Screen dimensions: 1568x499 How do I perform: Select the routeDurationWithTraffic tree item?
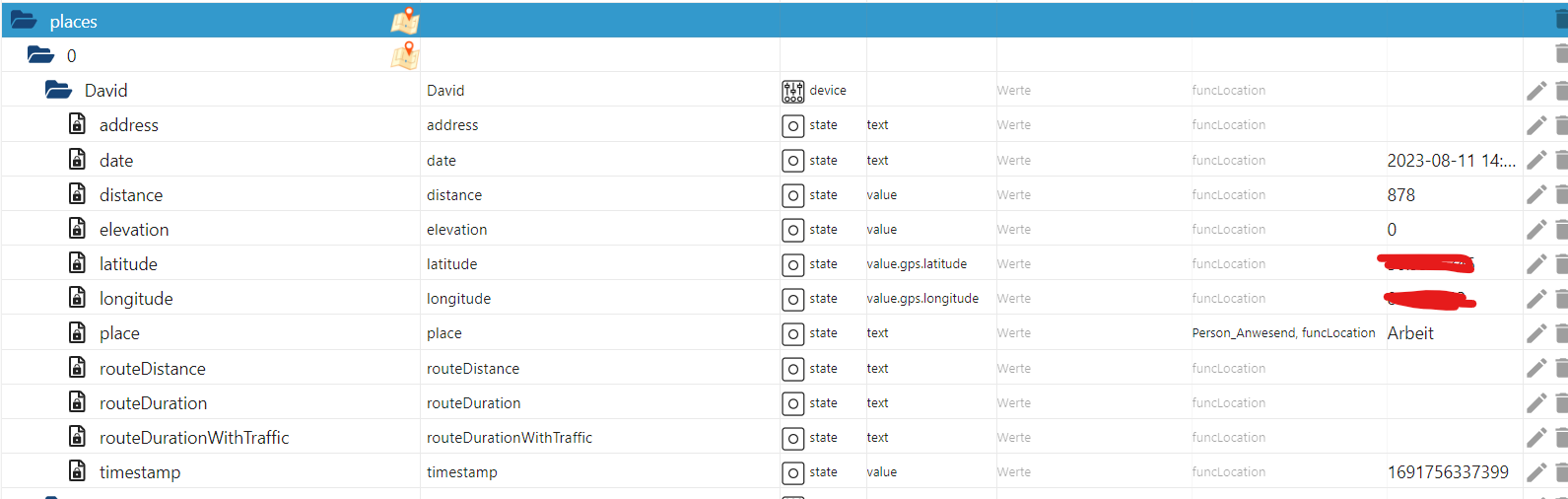pos(193,438)
